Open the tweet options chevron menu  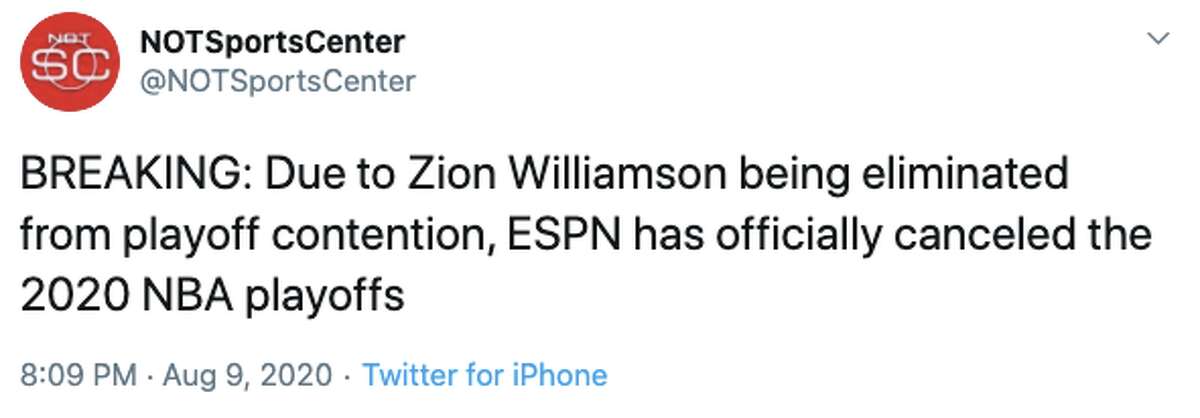point(1159,39)
